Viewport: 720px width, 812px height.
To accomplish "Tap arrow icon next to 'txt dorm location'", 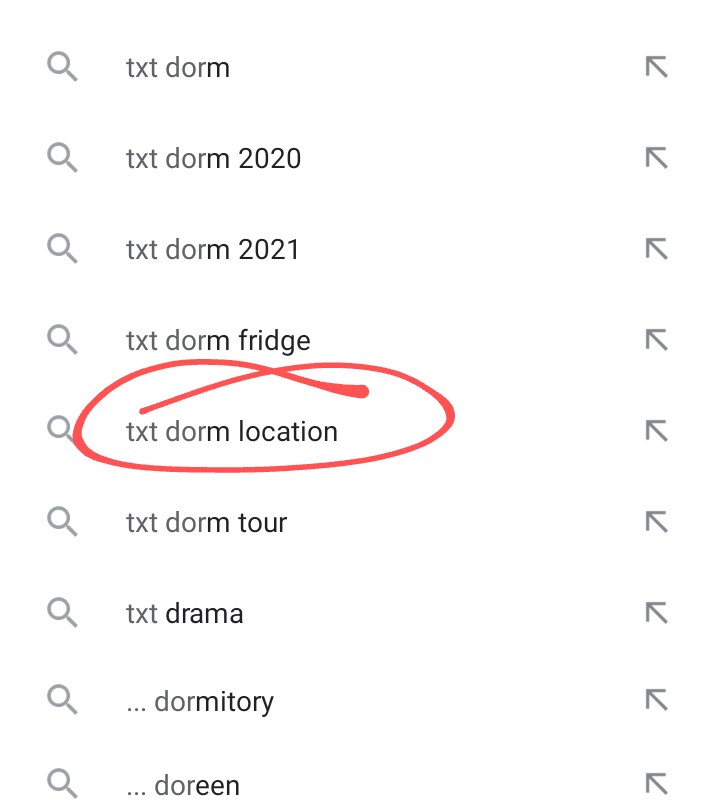I will coord(657,431).
